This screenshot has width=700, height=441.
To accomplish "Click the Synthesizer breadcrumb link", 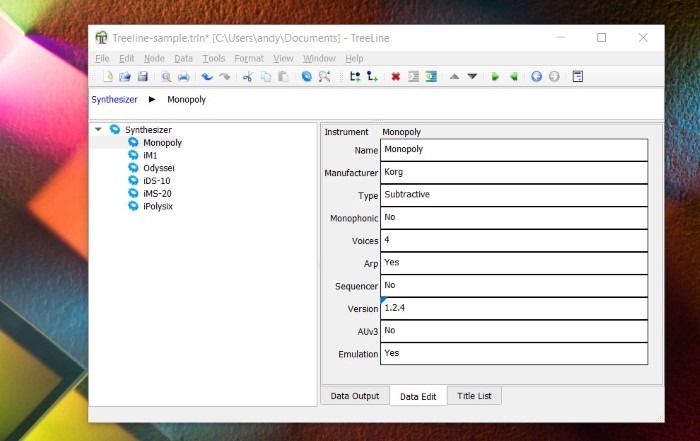I will point(114,100).
